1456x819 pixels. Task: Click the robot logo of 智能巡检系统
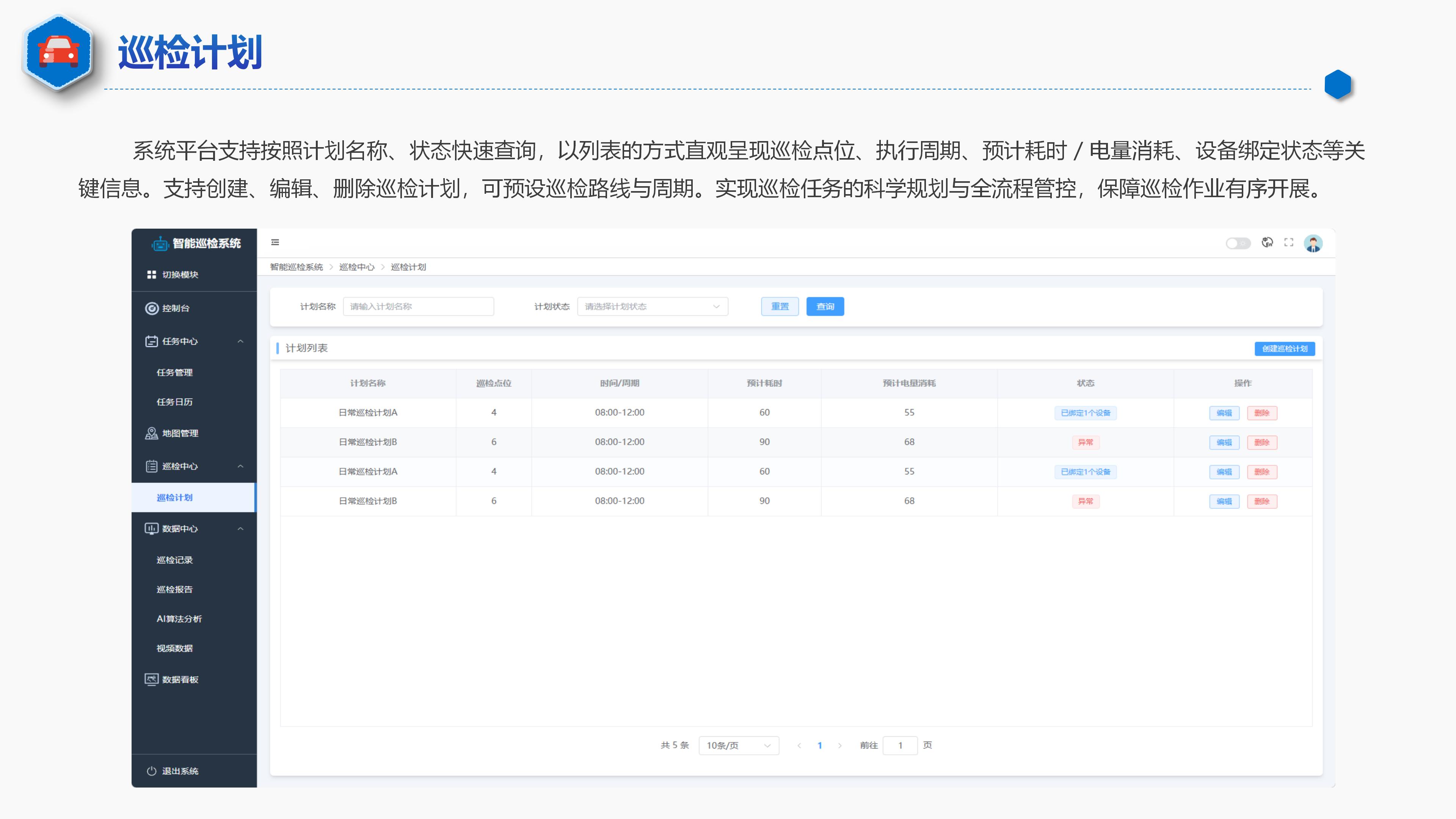click(160, 243)
